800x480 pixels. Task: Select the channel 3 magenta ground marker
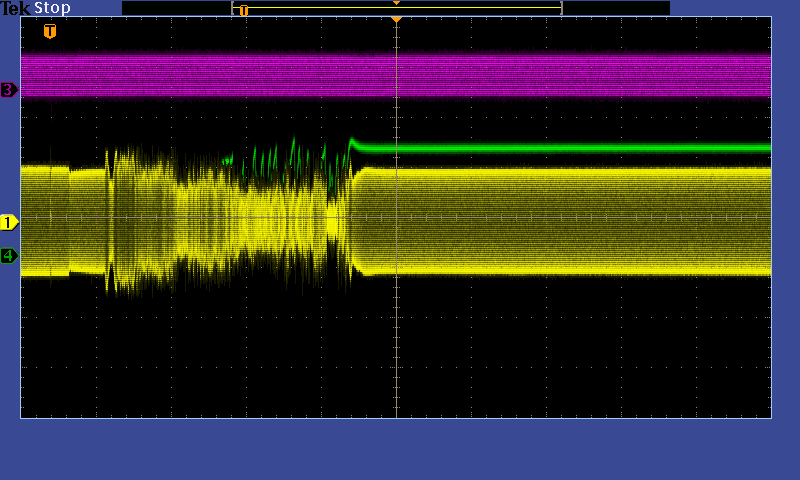[x=9, y=90]
